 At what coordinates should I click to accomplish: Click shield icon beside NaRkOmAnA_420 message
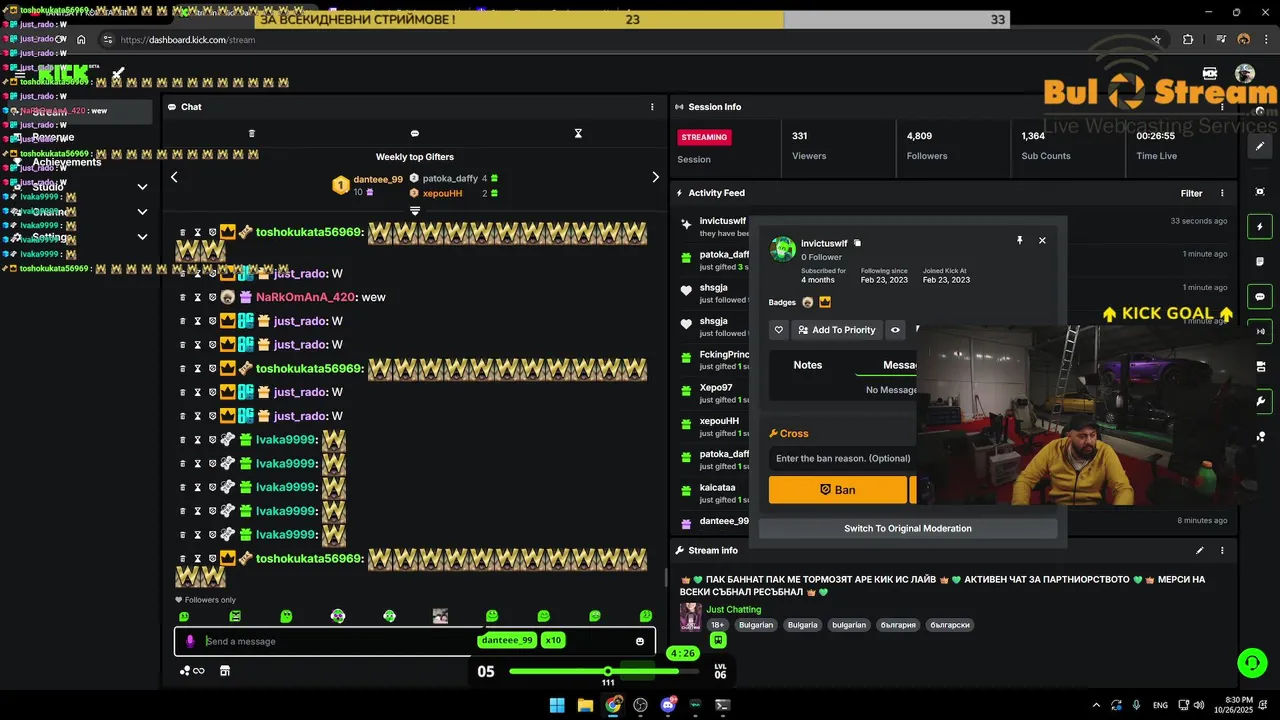[212, 297]
